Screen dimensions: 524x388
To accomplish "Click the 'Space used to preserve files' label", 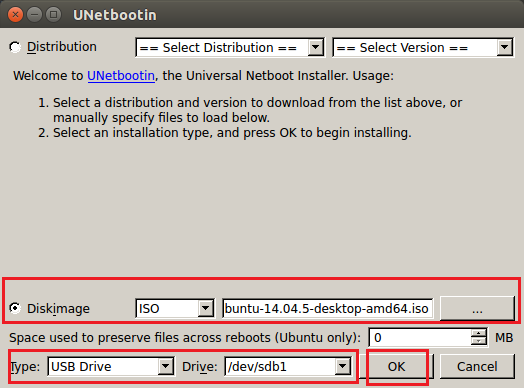I will coord(185,338).
